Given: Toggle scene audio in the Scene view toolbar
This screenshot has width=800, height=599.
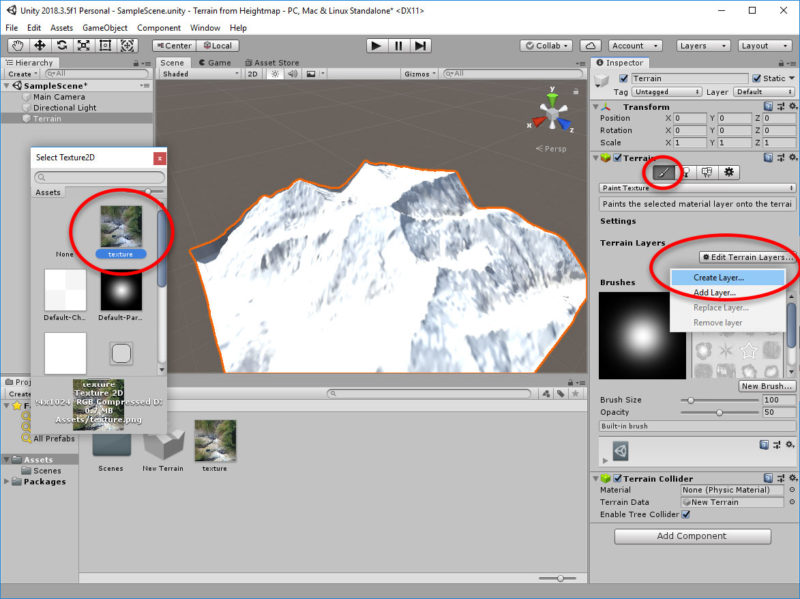Looking at the screenshot, I should pyautogui.click(x=292, y=75).
